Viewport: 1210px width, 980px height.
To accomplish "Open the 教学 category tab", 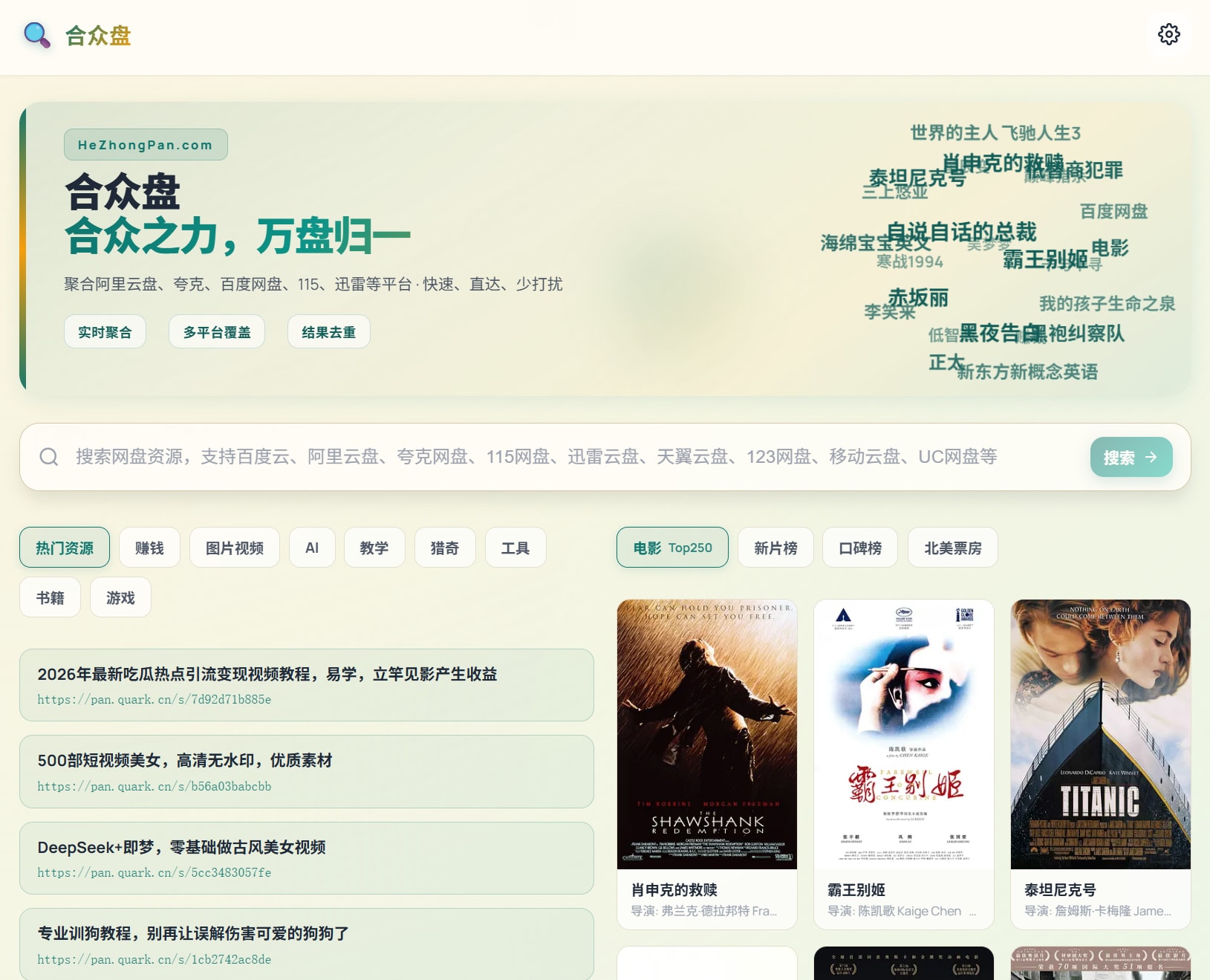I will point(374,548).
